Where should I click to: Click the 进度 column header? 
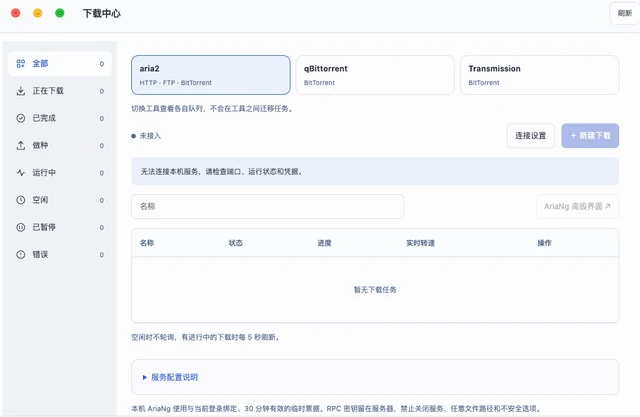point(324,243)
